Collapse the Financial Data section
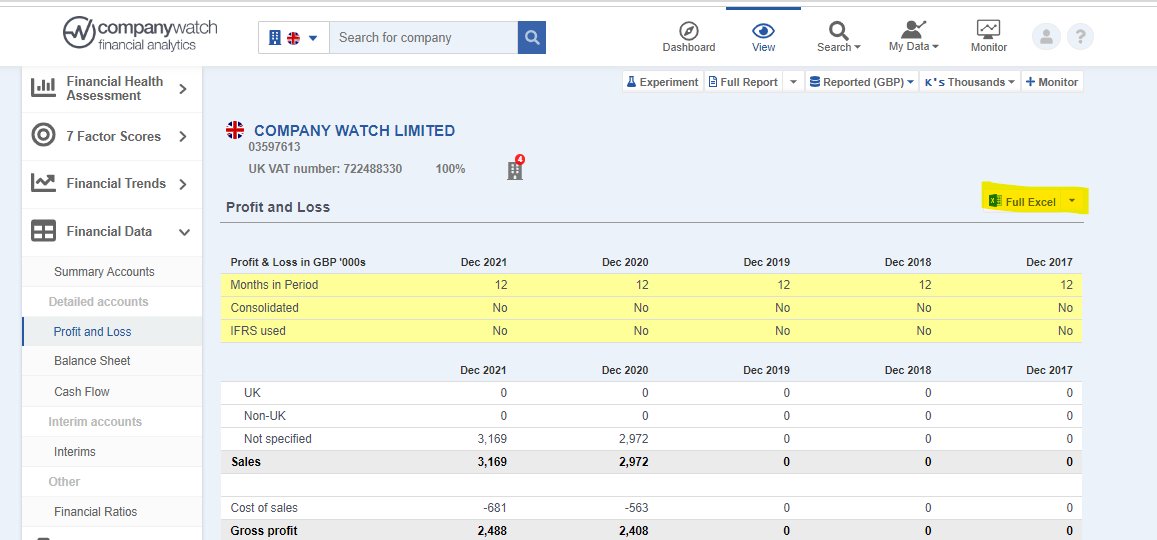1157x540 pixels. click(184, 232)
